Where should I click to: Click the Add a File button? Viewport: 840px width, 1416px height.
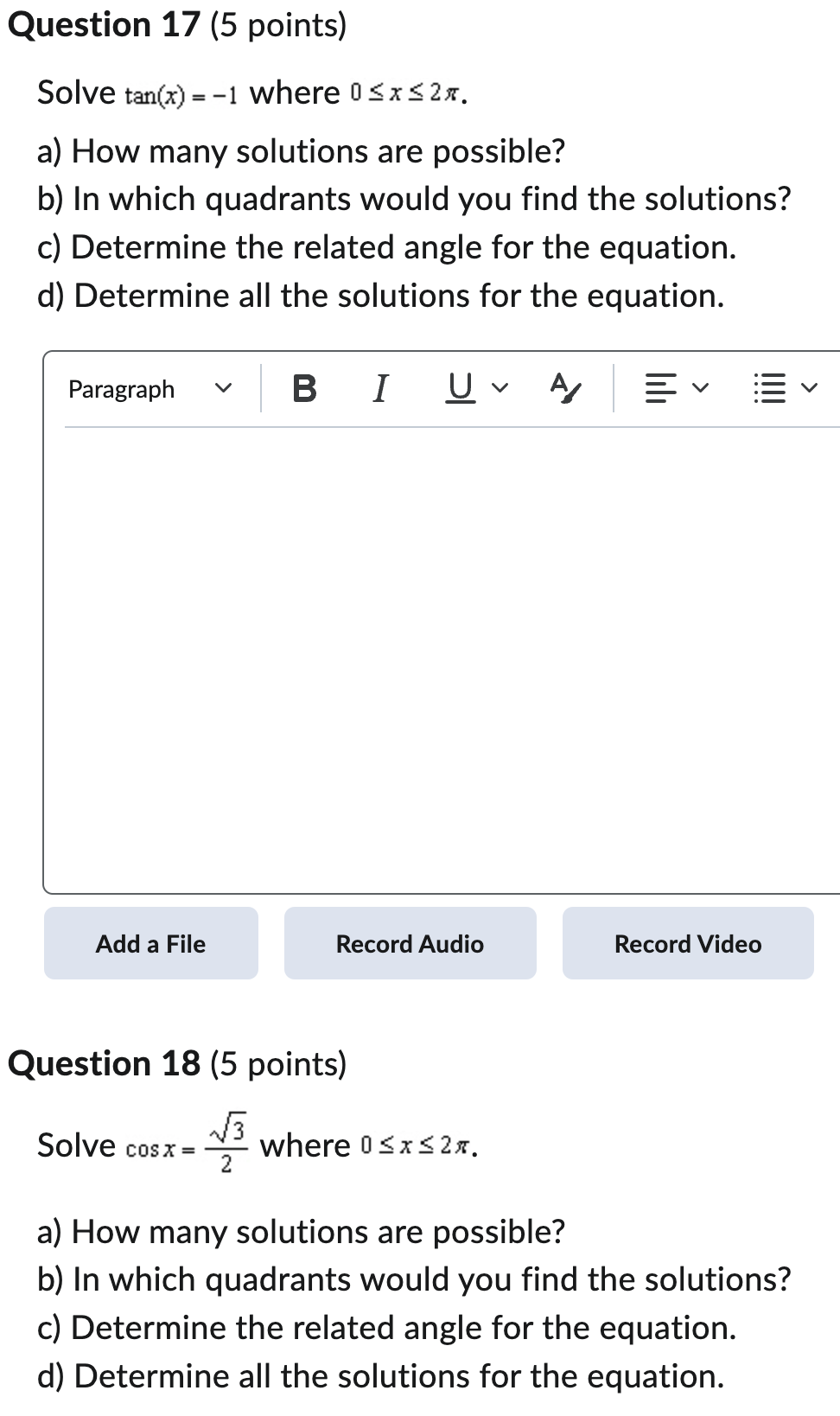click(150, 943)
